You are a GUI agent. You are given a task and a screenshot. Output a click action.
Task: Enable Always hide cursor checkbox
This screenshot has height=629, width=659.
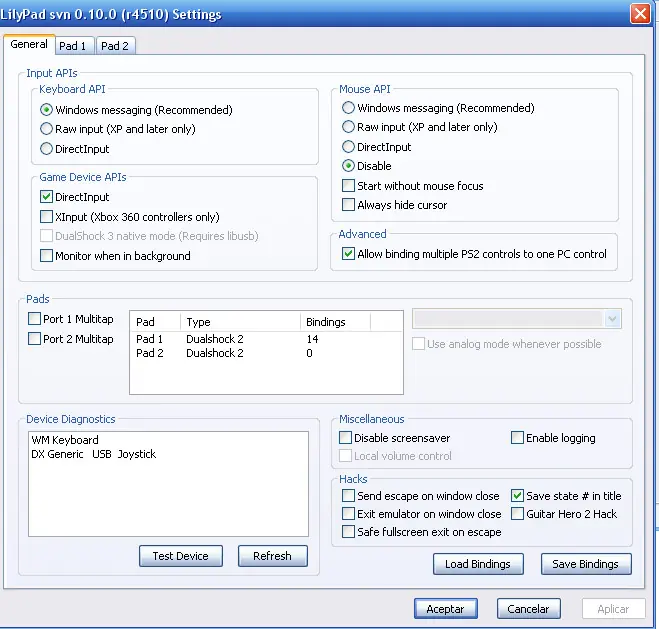[x=348, y=205]
